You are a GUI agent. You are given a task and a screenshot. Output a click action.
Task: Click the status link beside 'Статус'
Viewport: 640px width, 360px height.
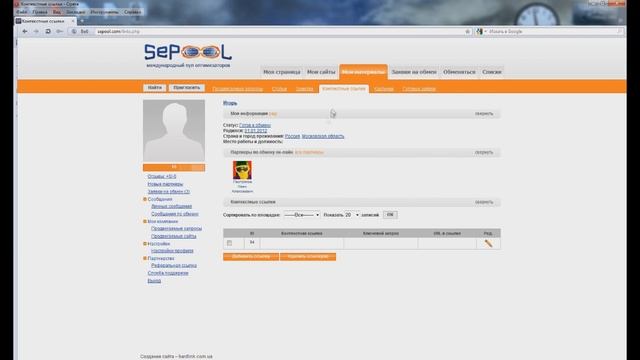pyautogui.click(x=255, y=125)
